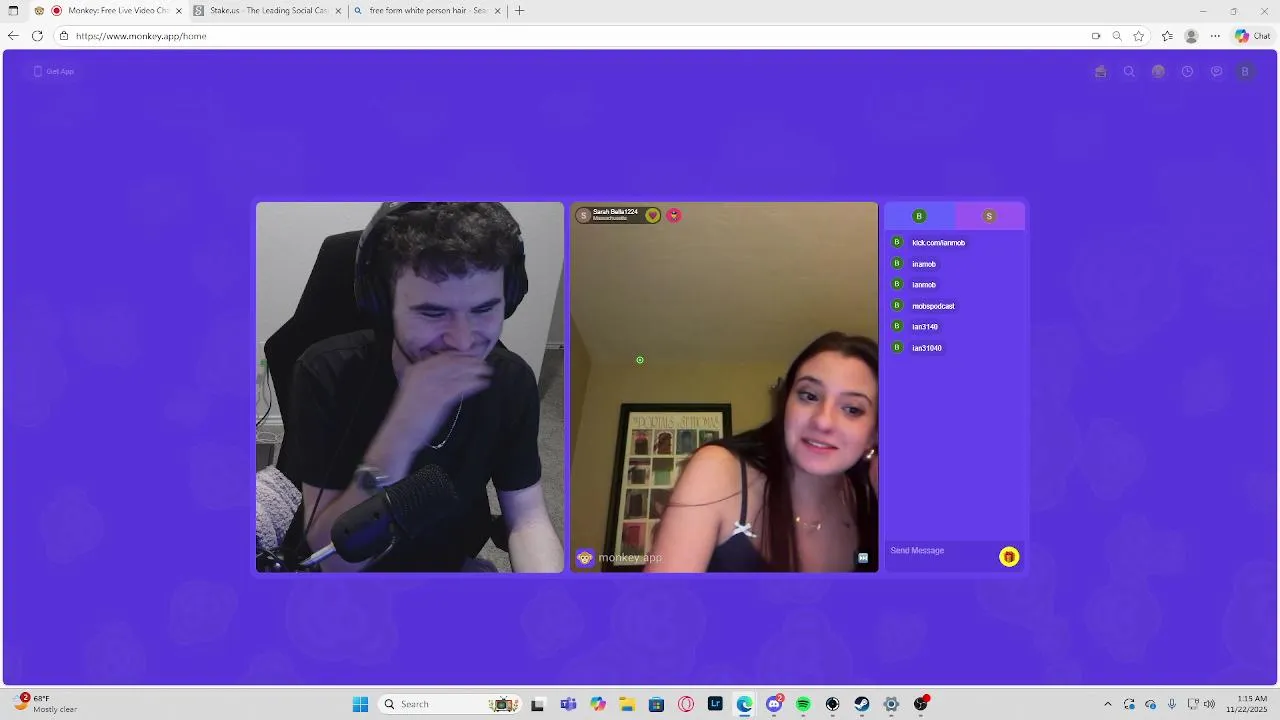Open the Windows Start menu
The image size is (1280, 720).
pos(360,704)
